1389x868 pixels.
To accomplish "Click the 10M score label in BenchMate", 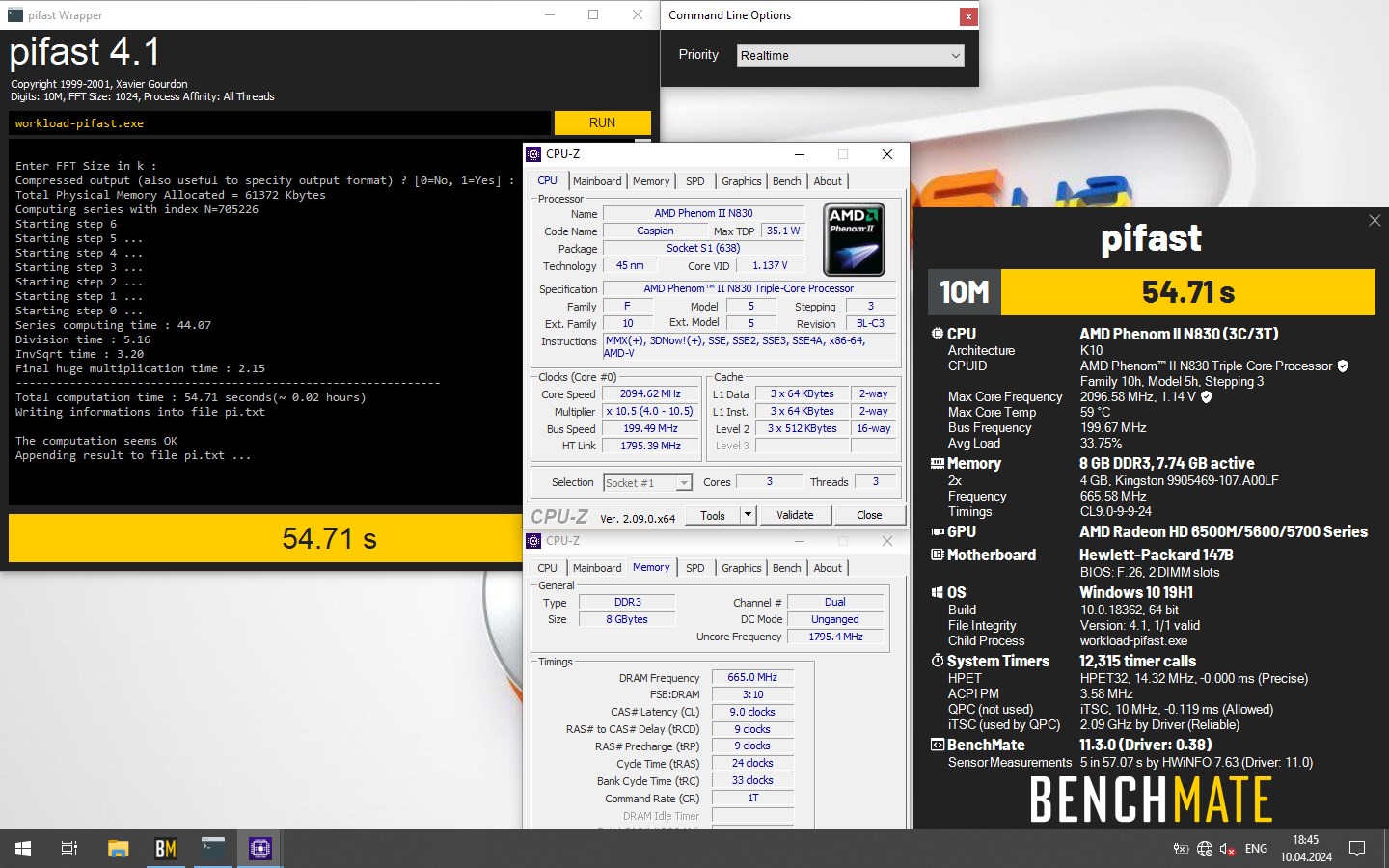I will [965, 292].
